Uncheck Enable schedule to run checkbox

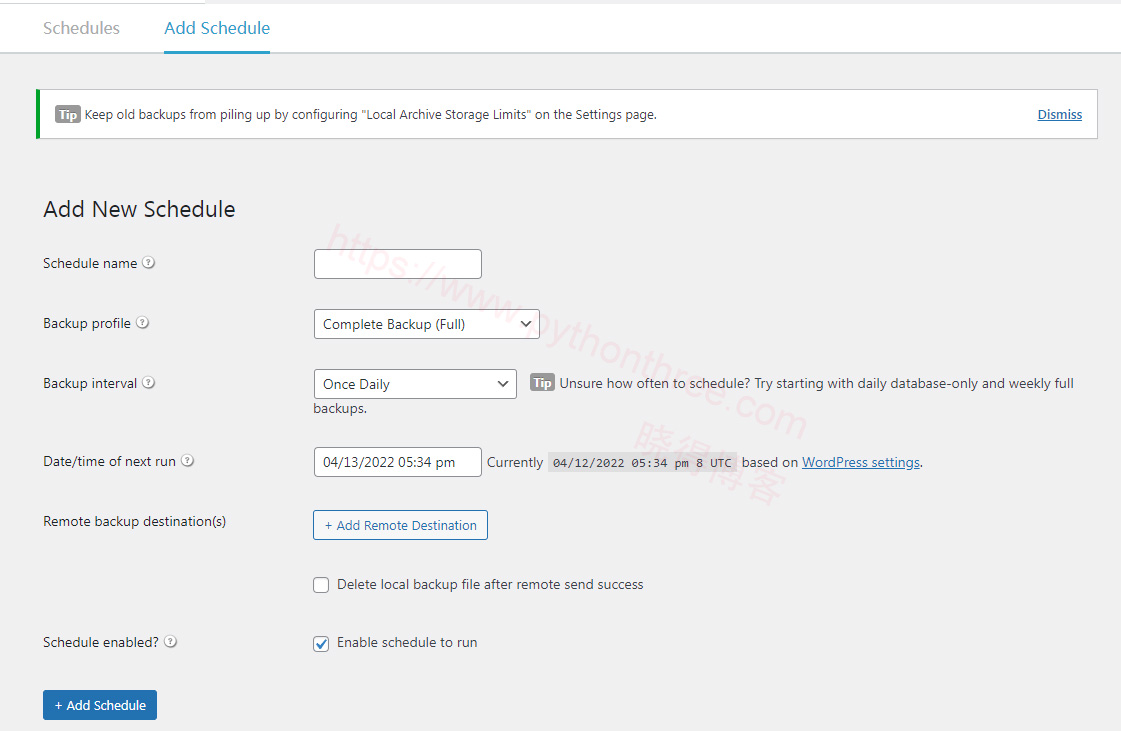tap(321, 644)
